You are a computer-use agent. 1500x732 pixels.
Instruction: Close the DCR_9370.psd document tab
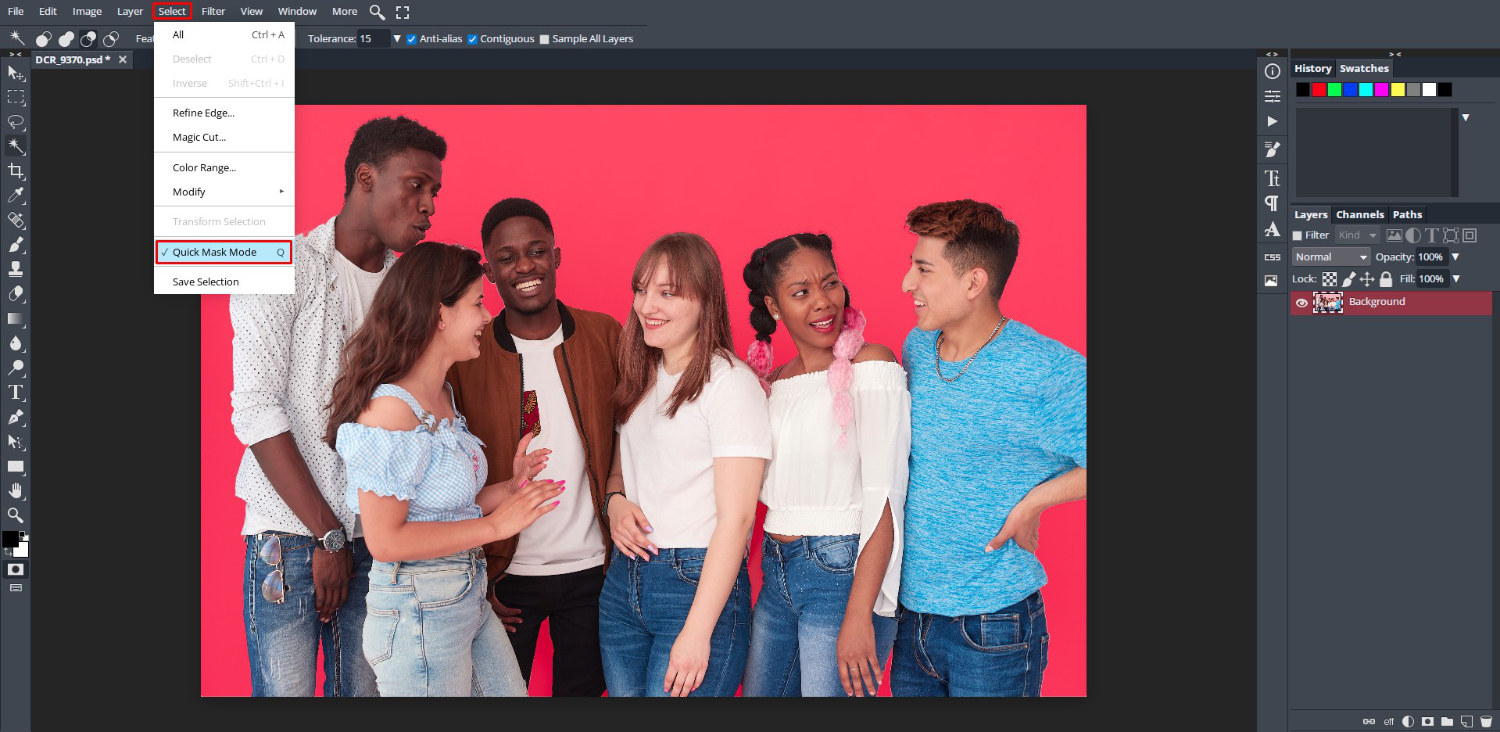coord(123,60)
